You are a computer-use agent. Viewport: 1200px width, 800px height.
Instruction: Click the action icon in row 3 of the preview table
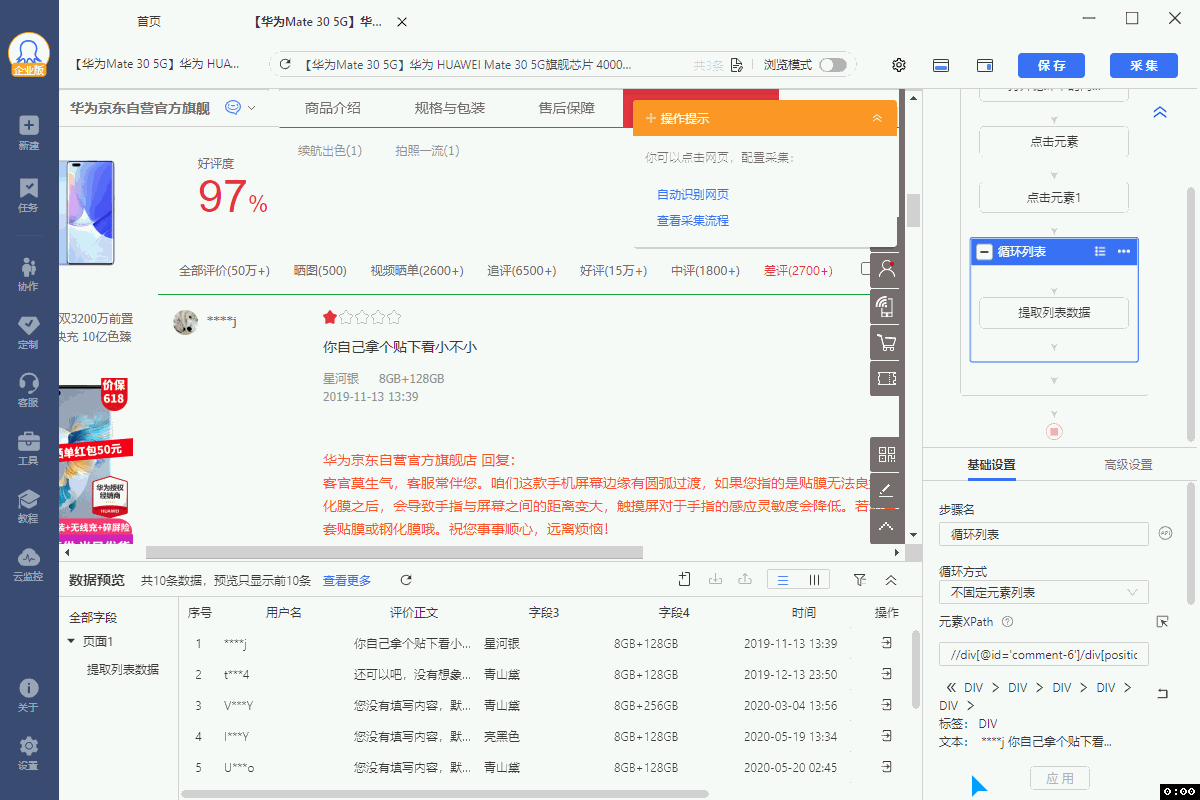[887, 705]
